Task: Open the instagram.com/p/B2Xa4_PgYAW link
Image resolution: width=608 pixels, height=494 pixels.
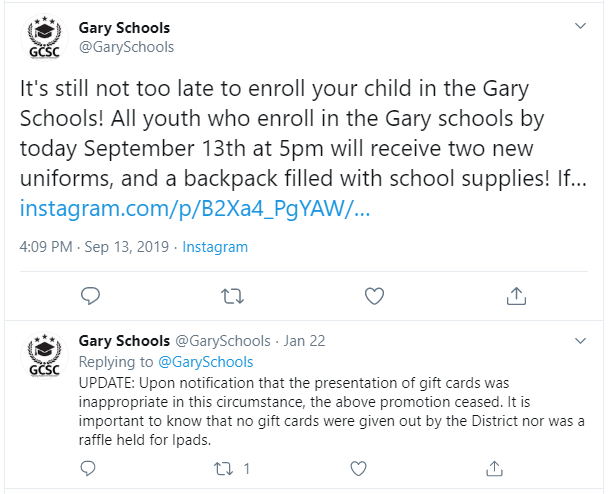Action: (195, 208)
